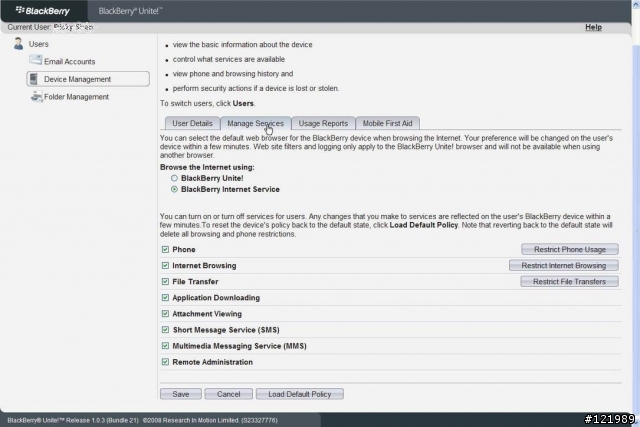Open the Mobile First Aid tab
This screenshot has width=640, height=427.
tap(387, 123)
